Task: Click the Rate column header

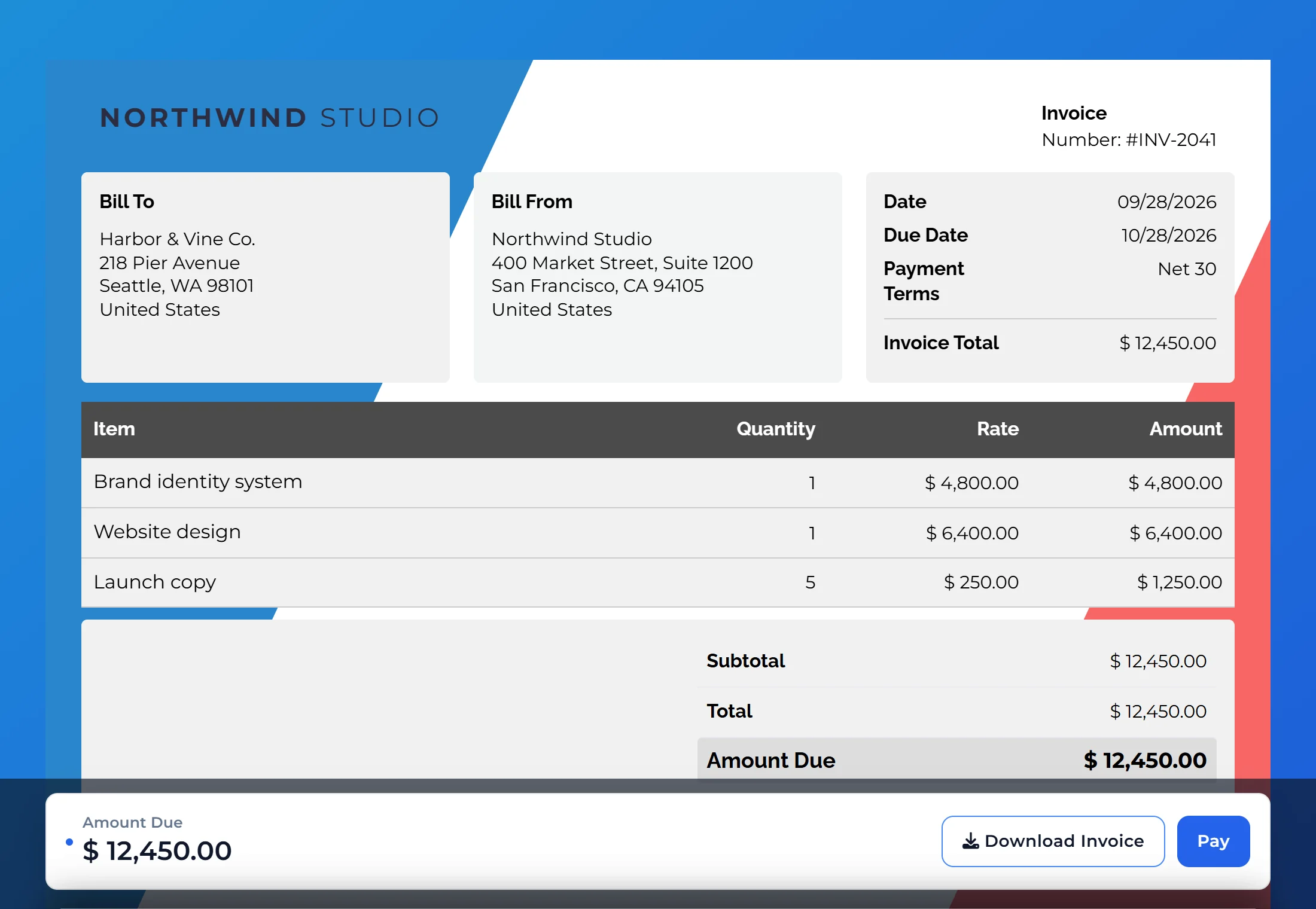Action: pos(998,429)
